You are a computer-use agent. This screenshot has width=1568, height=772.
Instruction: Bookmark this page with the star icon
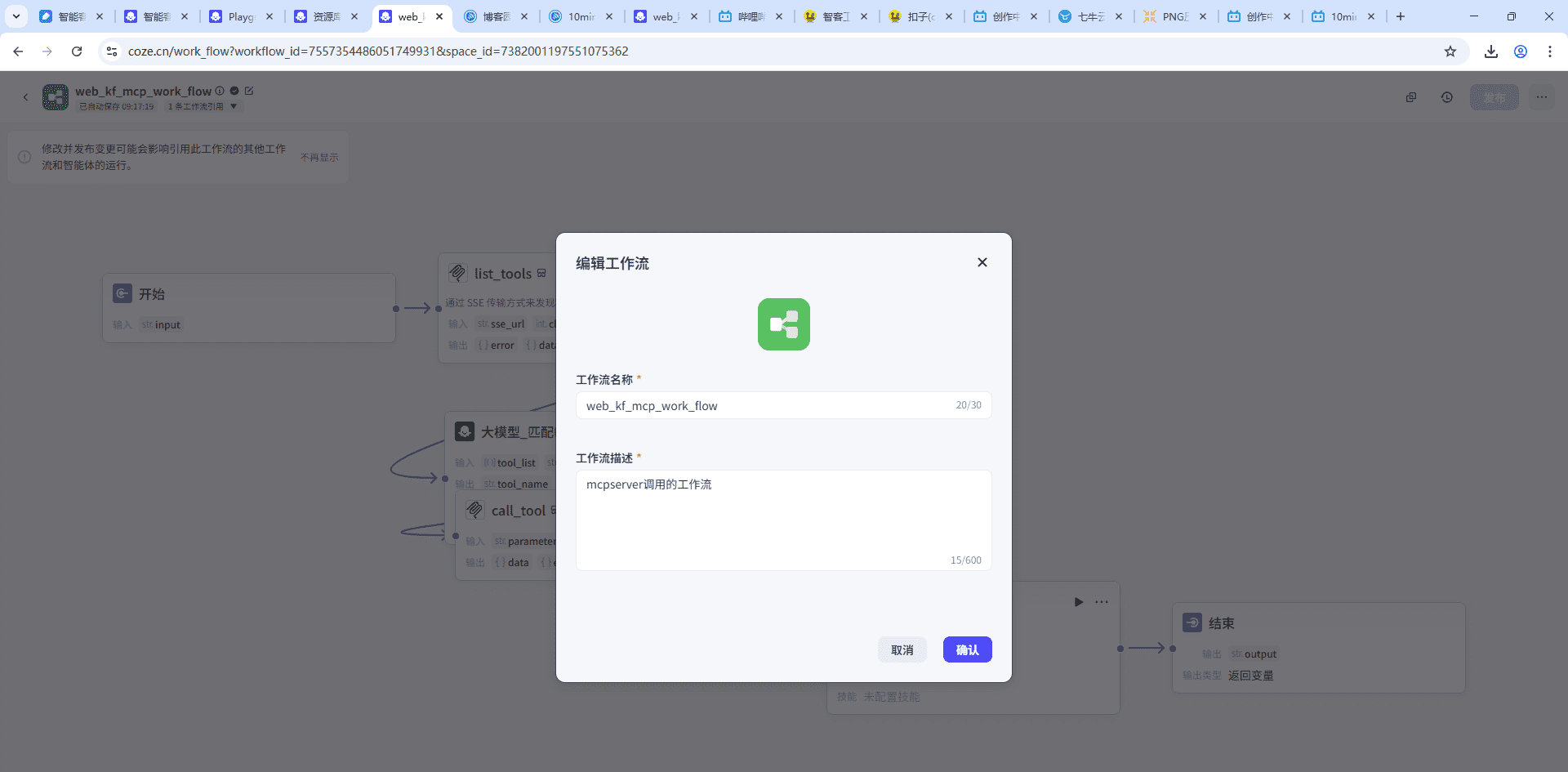point(1450,51)
